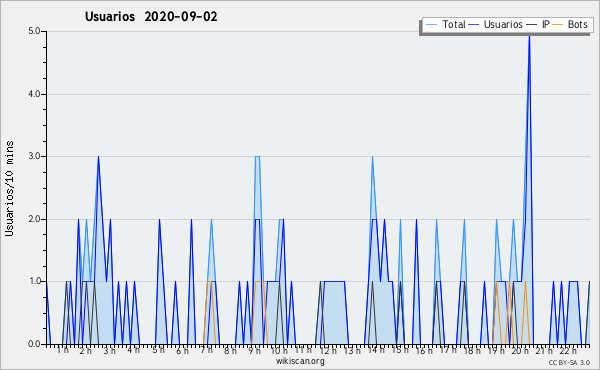This screenshot has width=600, height=370.
Task: Click the 8 h x-axis label
Action: [230, 350]
